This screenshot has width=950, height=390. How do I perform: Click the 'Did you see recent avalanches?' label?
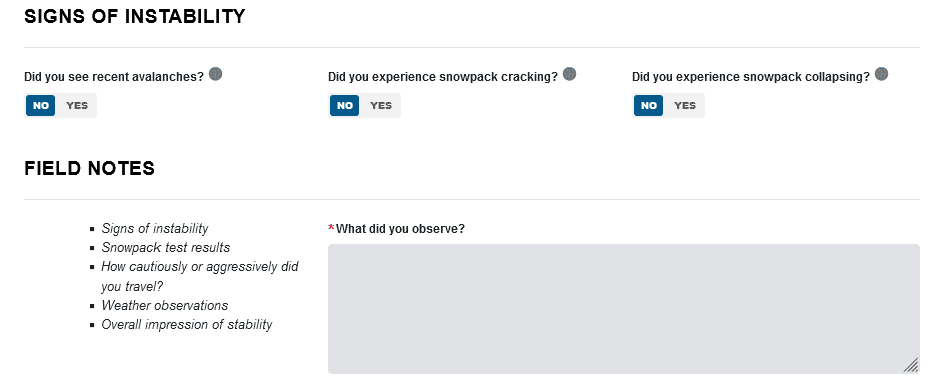click(114, 77)
